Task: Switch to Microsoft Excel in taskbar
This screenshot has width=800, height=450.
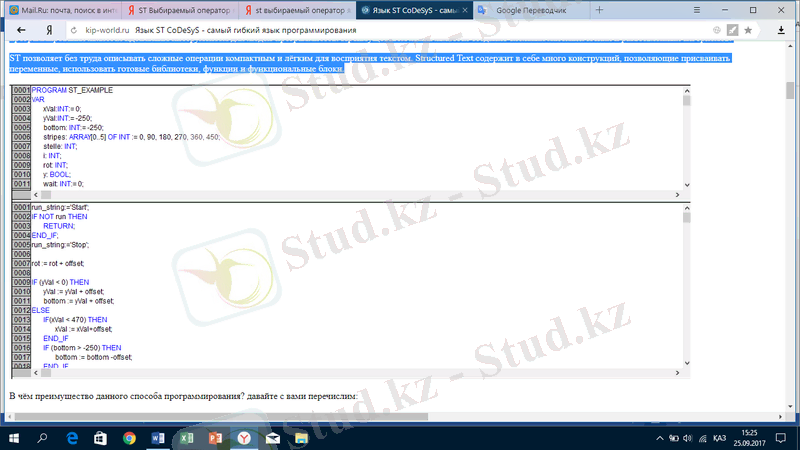Action: click(187, 438)
